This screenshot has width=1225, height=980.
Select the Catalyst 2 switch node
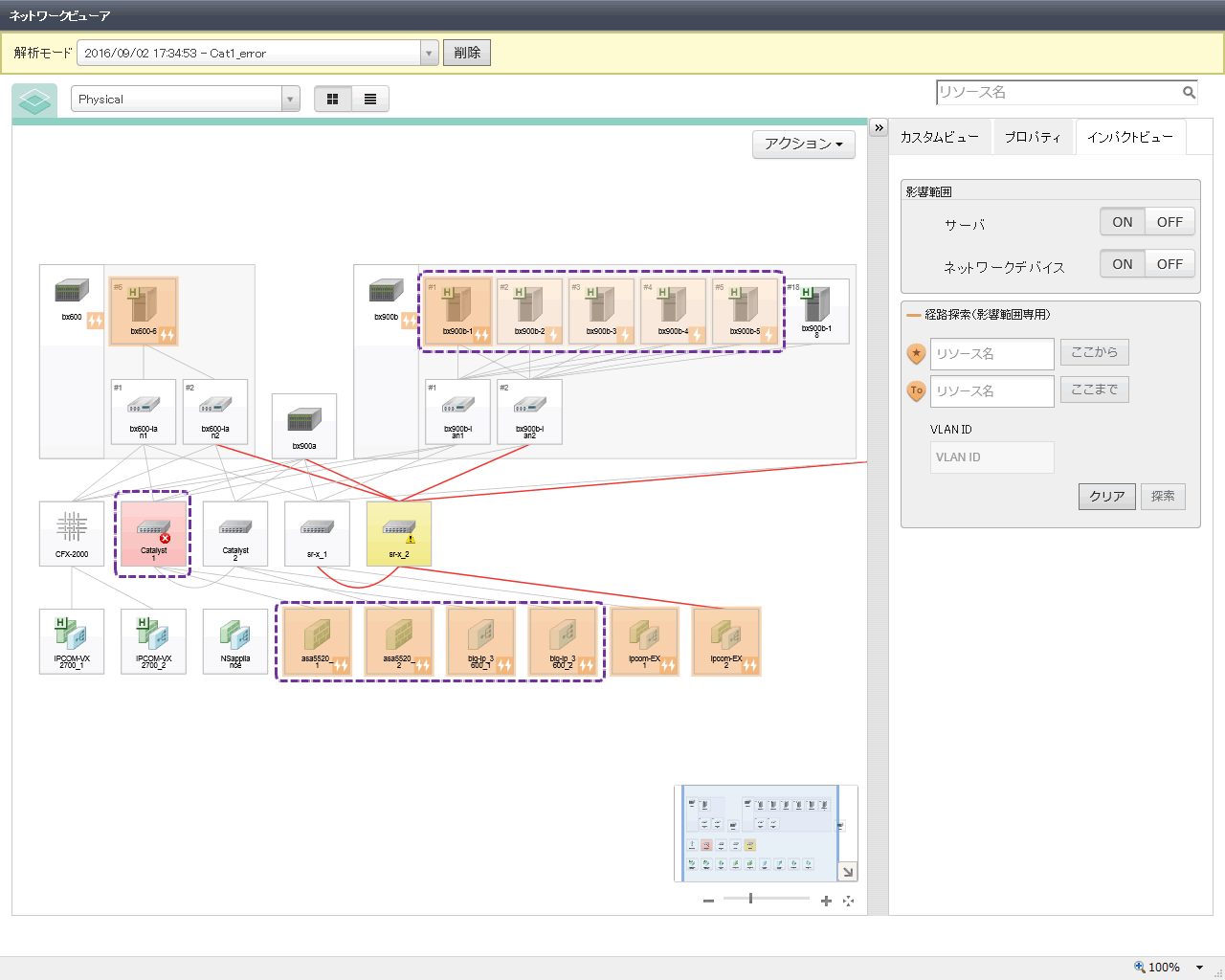[x=235, y=533]
